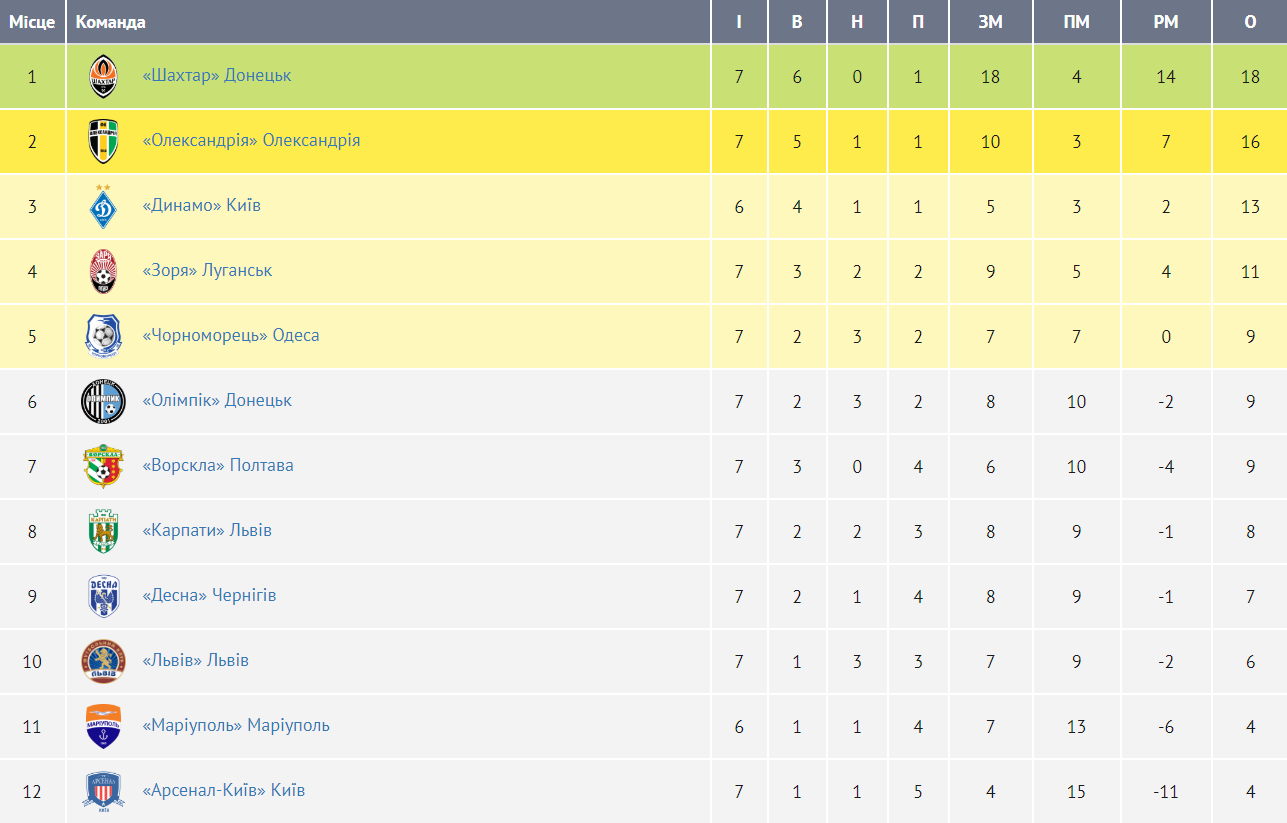The image size is (1287, 823).
Task: Click the Desna Chernihiv club logo
Action: click(x=103, y=596)
